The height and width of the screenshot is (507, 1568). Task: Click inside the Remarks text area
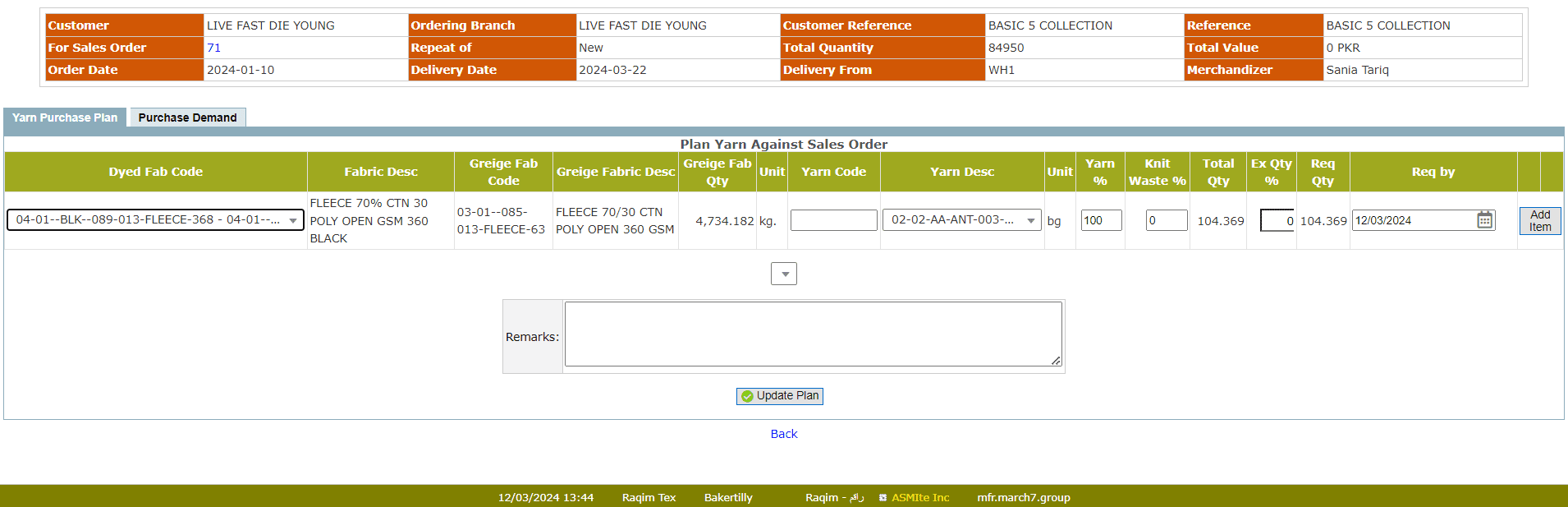tap(813, 334)
